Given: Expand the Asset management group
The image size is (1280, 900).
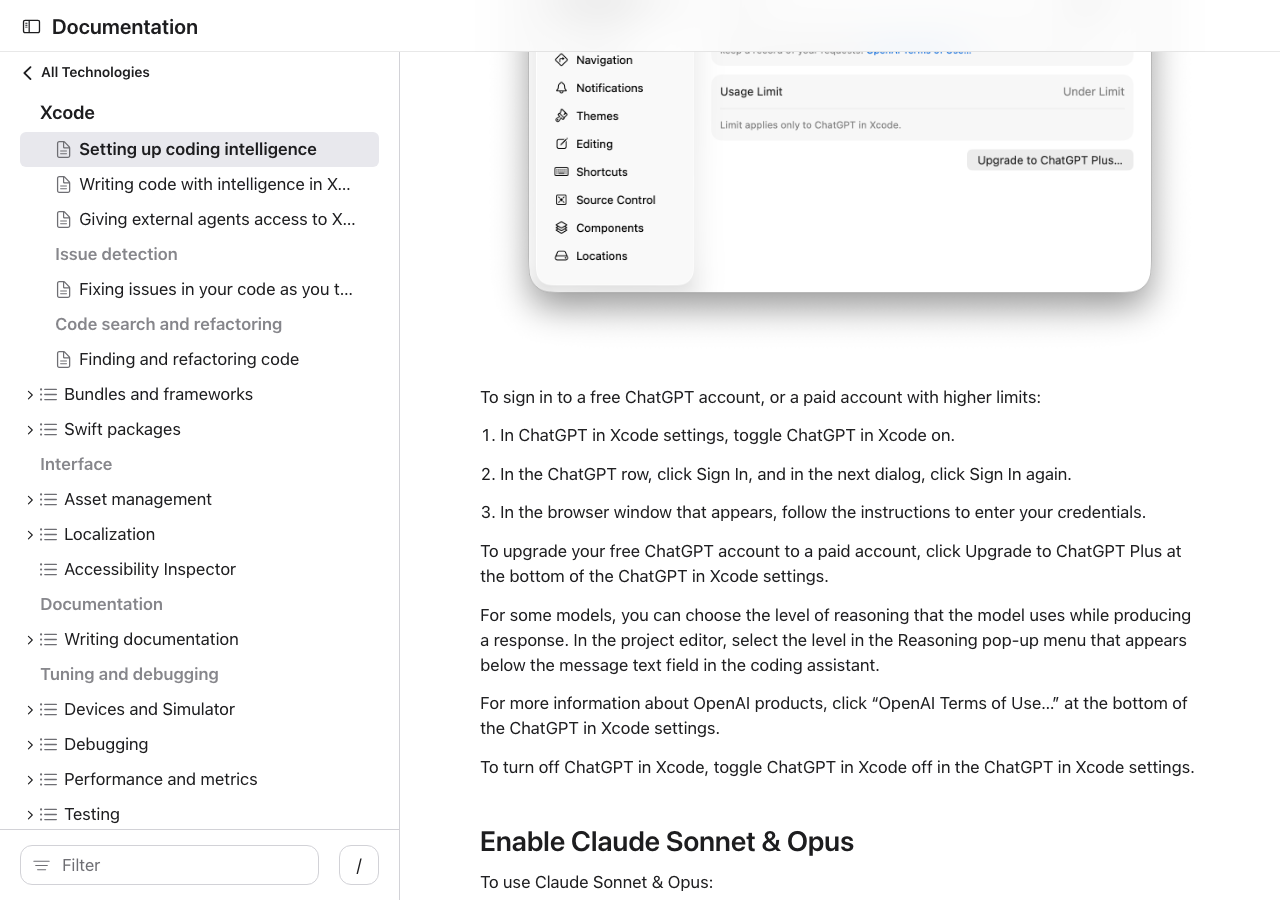Looking at the screenshot, I should [x=30, y=500].
